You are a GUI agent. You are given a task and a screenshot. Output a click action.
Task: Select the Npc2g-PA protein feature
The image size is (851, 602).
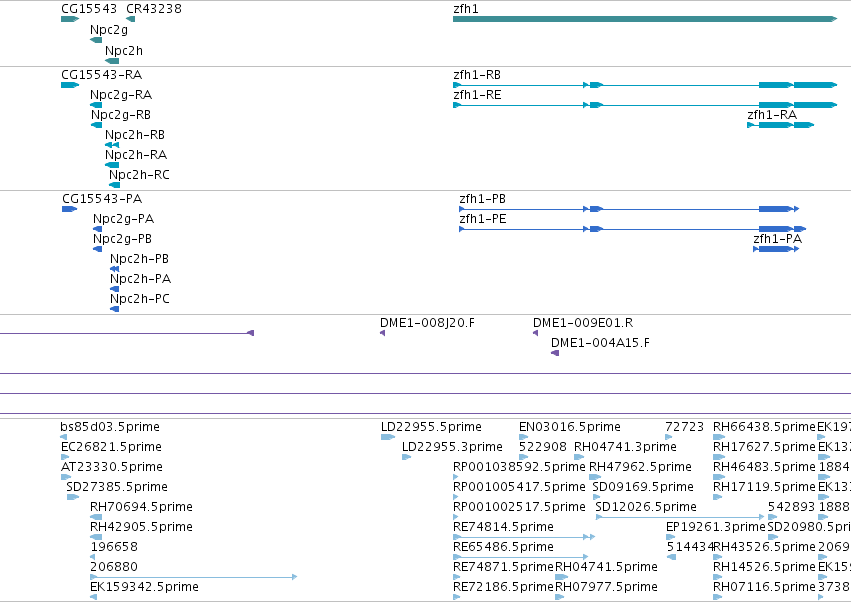coord(98,229)
